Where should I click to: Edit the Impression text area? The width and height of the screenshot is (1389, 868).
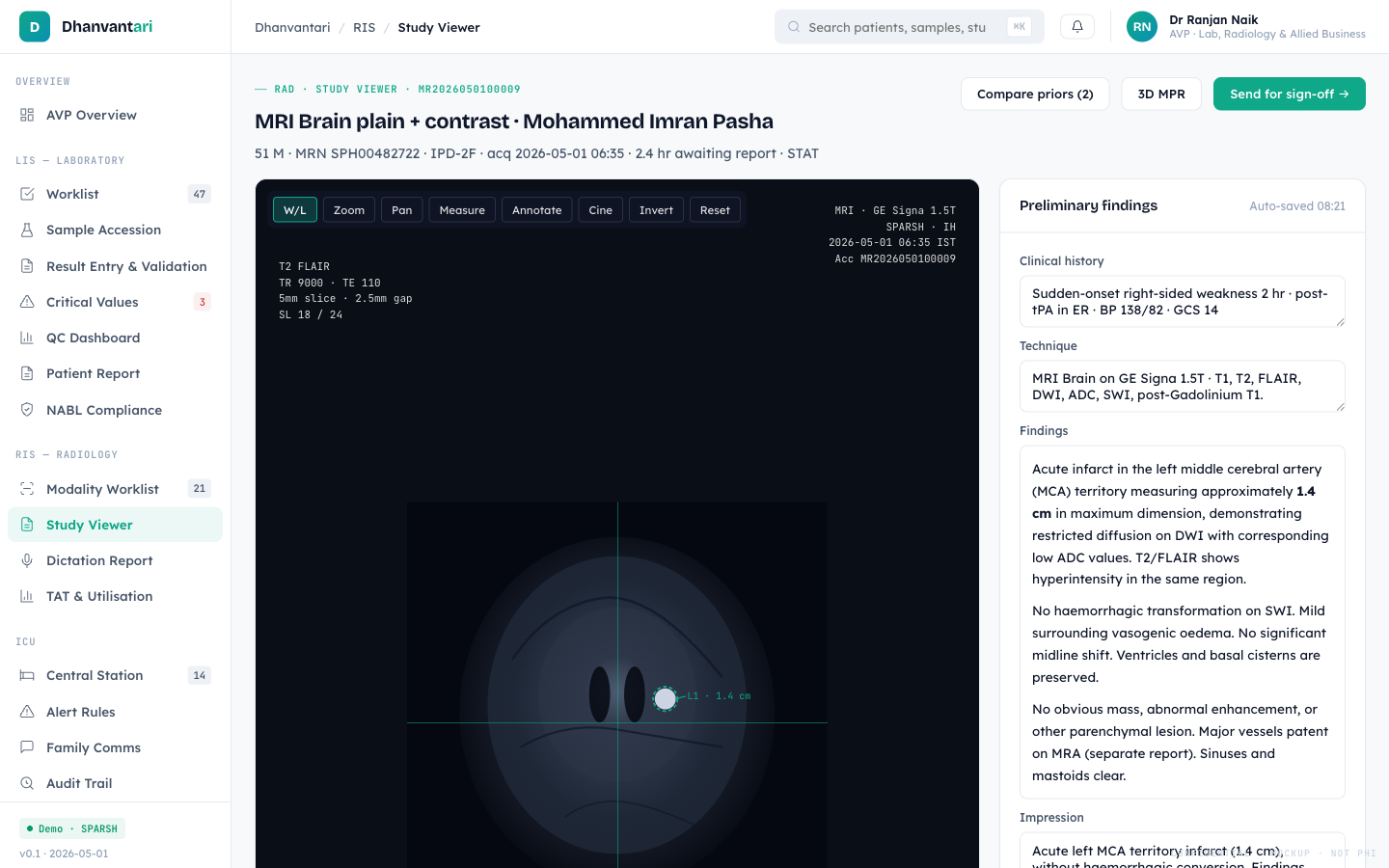coord(1183,851)
